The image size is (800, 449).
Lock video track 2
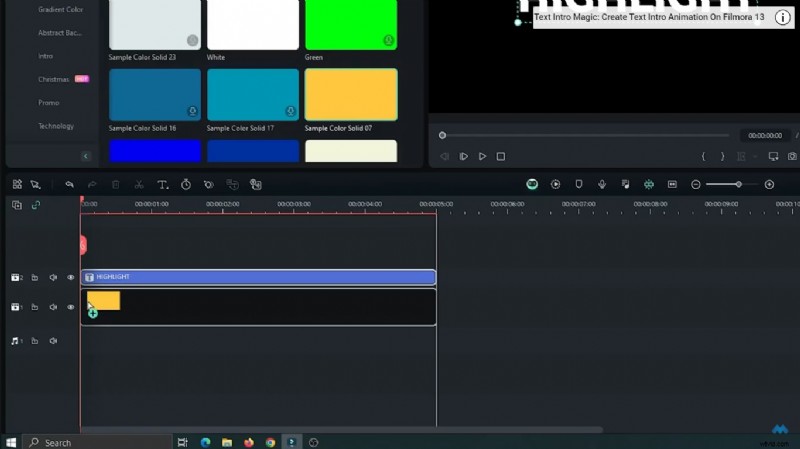35,277
